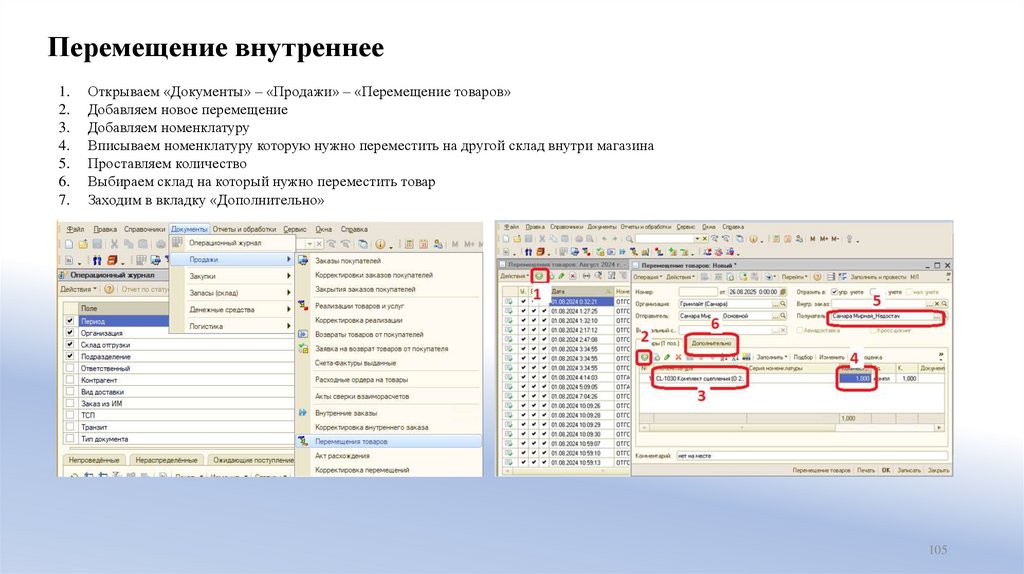The image size is (1024, 574).
Task: Click Комментарий field with нет на месте
Action: (811, 455)
